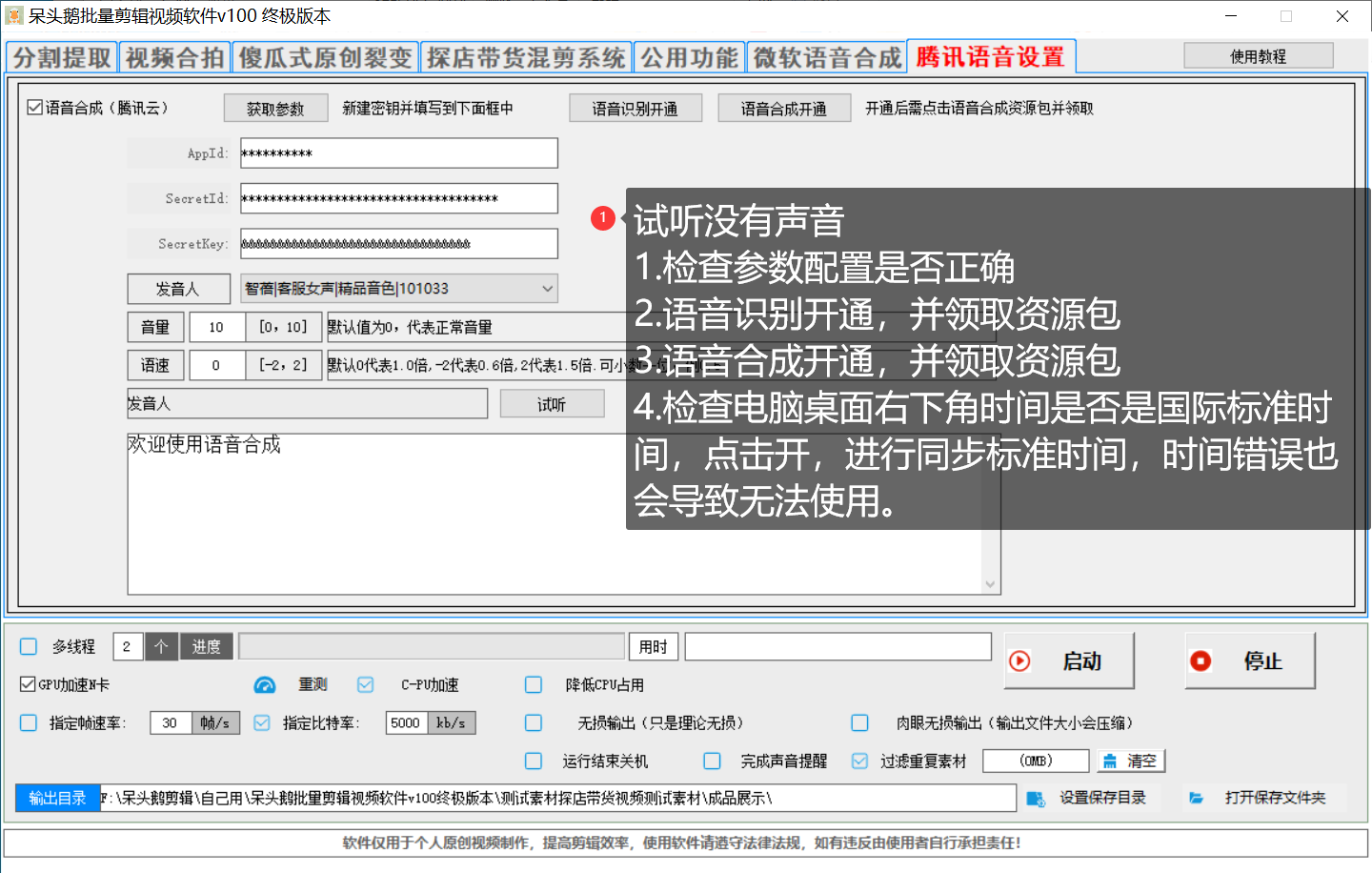The height and width of the screenshot is (873, 1372).
Task: Click the progress bar next to 进度
Action: [x=432, y=646]
